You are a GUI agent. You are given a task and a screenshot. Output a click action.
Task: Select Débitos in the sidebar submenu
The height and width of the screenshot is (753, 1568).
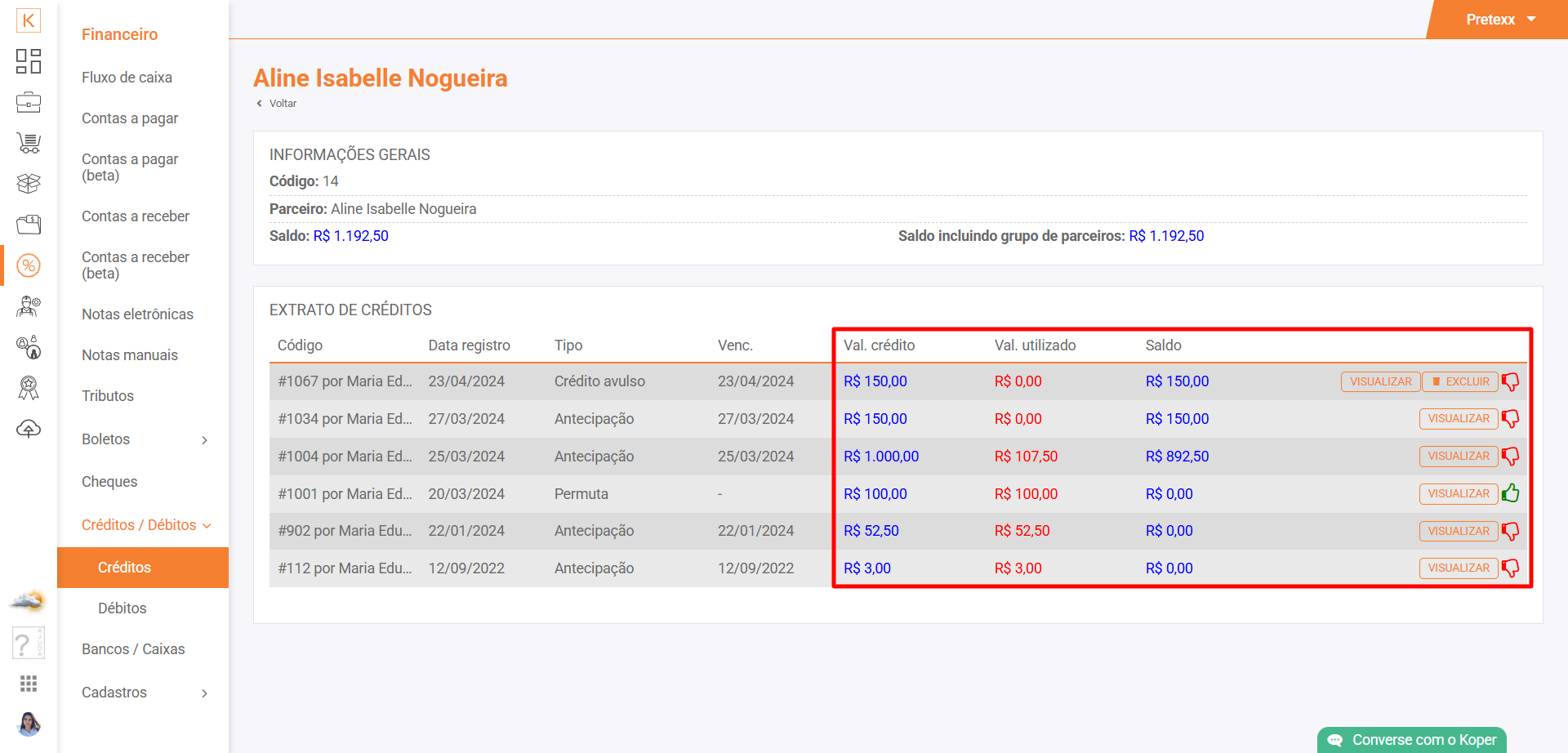tap(122, 608)
